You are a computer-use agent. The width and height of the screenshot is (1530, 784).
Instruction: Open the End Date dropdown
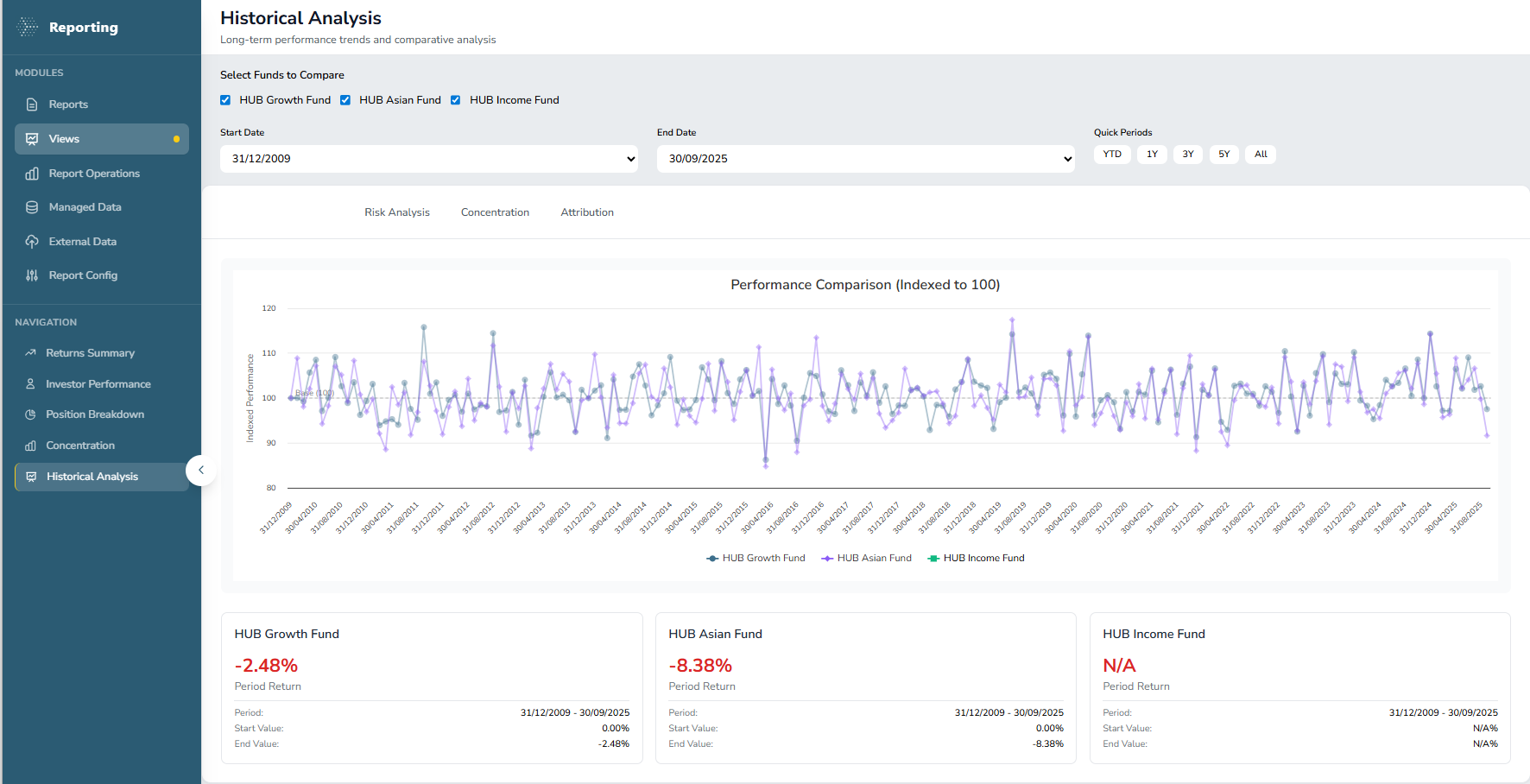tap(865, 159)
